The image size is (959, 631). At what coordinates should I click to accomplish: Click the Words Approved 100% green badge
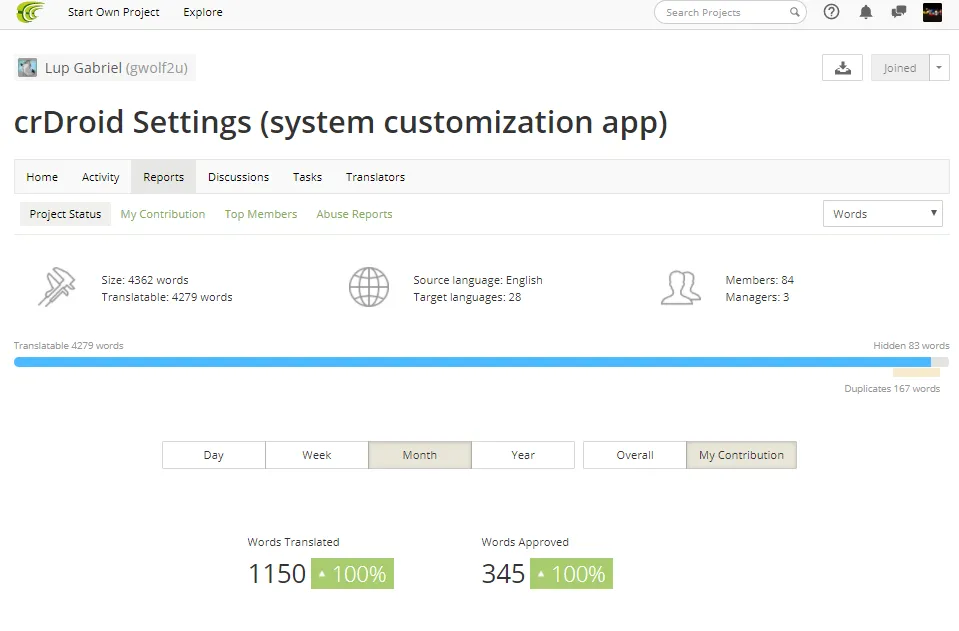pos(571,574)
